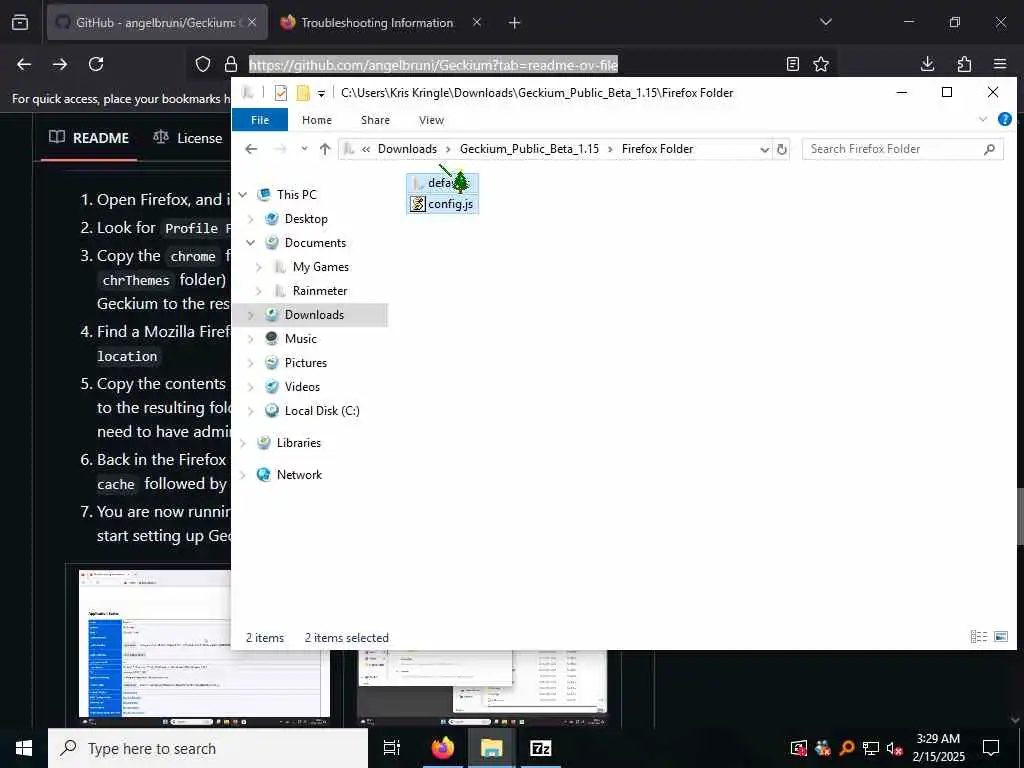The height and width of the screenshot is (768, 1024).
Task: Click Firefox forward navigation arrow
Action: click(x=60, y=64)
